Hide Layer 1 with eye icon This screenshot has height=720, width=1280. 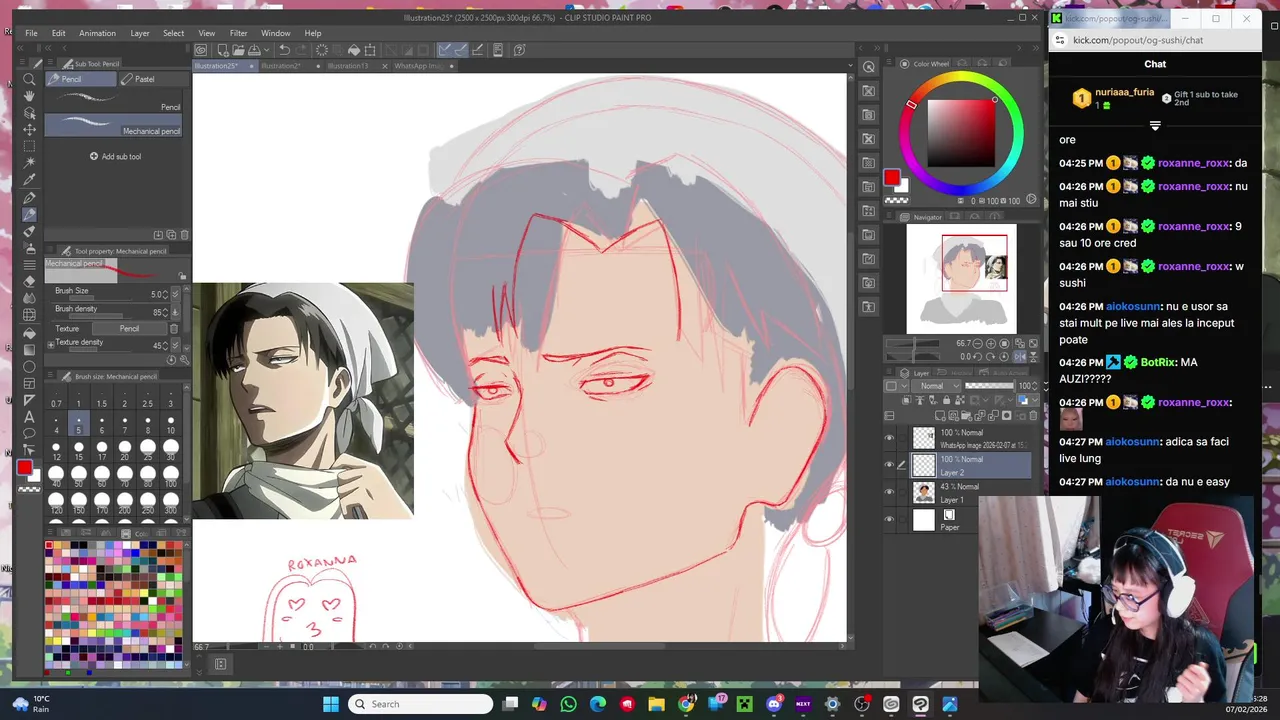tap(889, 492)
